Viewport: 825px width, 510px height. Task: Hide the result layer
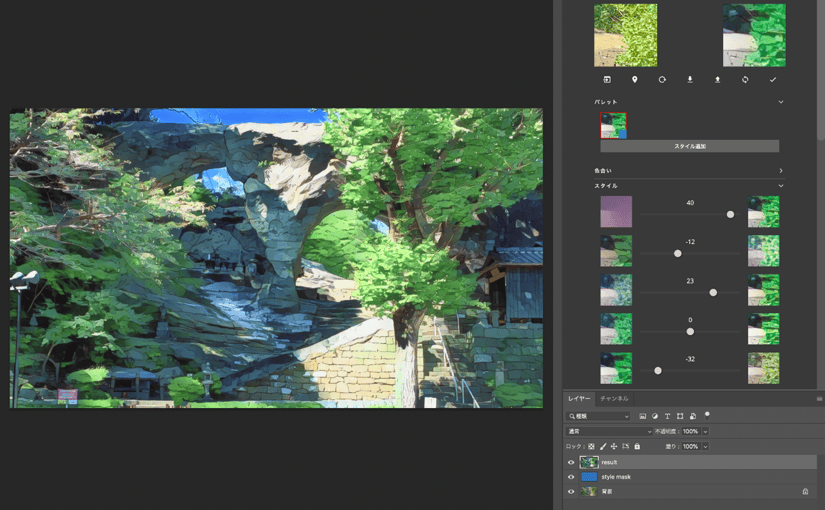point(571,462)
